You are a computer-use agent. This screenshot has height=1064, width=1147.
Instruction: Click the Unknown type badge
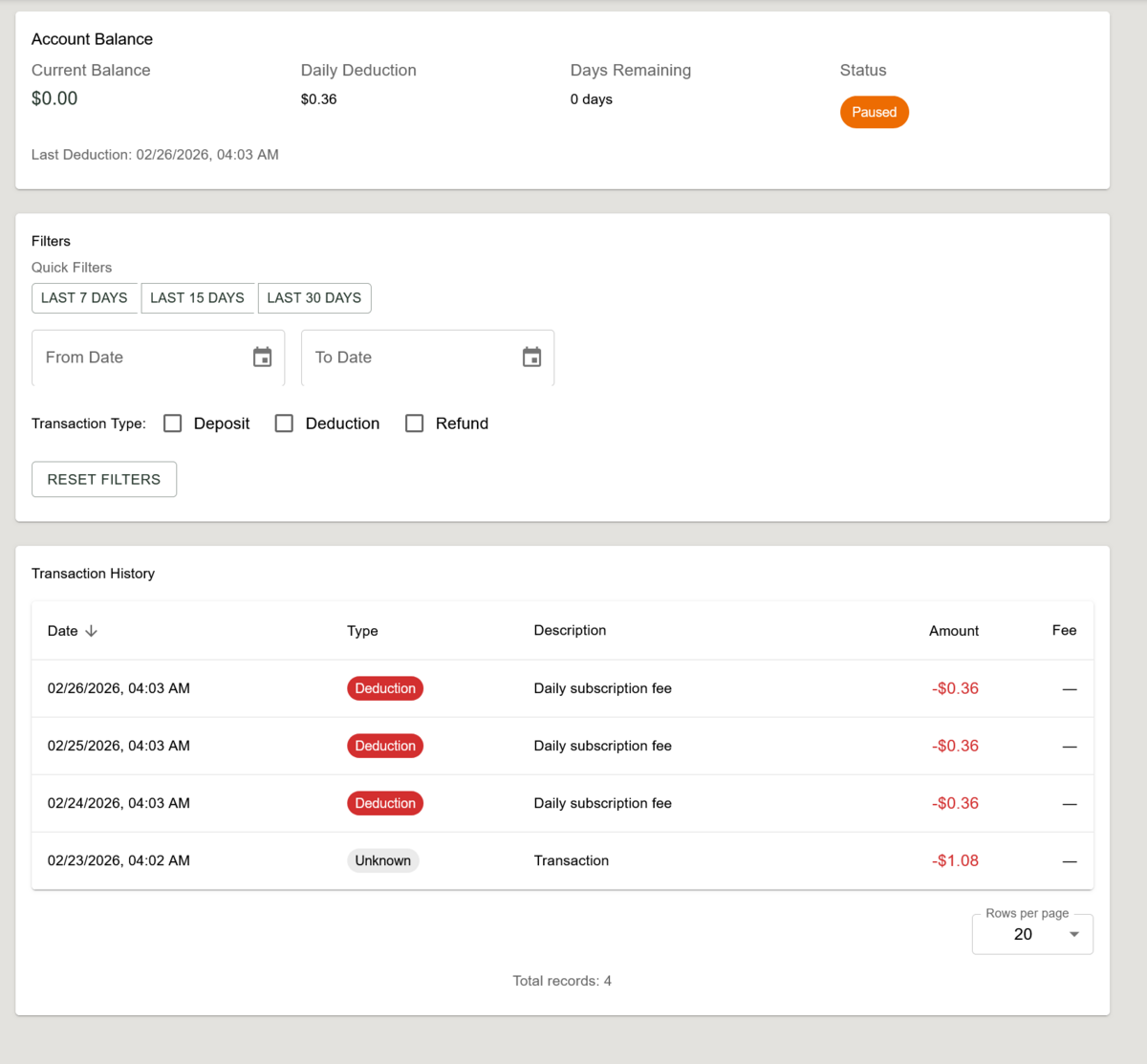[382, 860]
